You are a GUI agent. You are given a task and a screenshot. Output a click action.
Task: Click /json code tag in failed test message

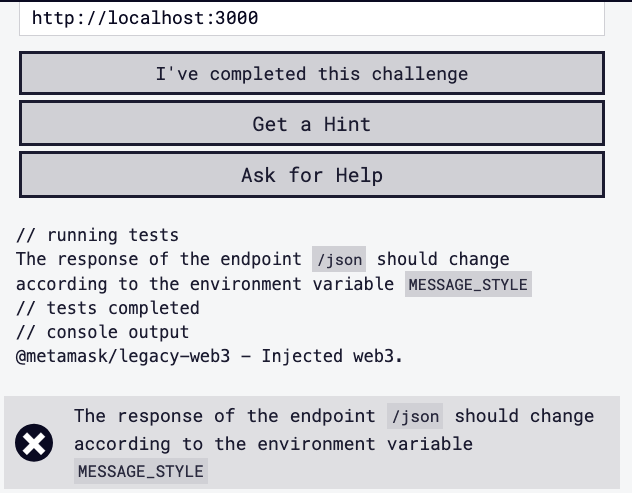pyautogui.click(x=414, y=416)
